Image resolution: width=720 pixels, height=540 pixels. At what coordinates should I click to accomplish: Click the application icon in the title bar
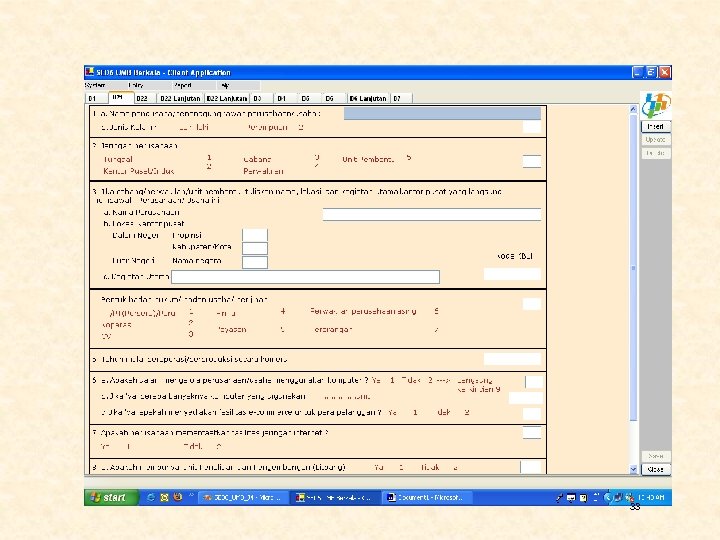(x=90, y=72)
